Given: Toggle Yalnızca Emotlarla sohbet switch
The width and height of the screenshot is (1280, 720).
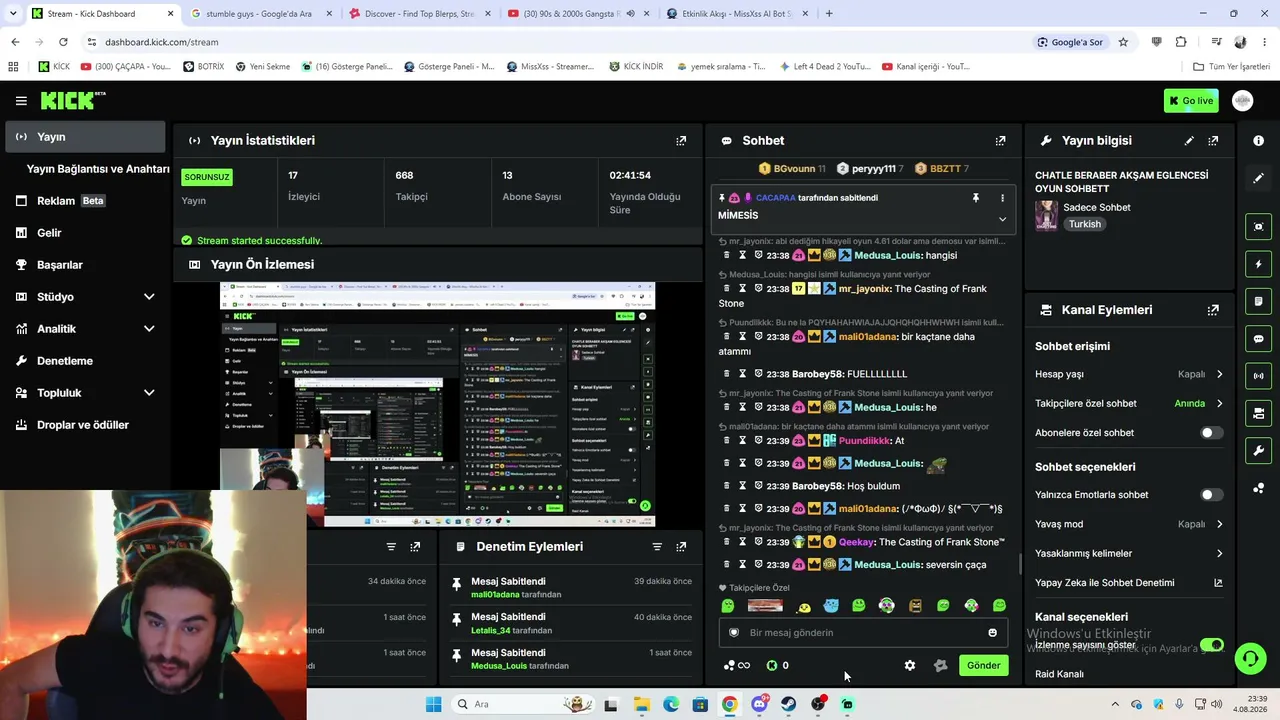Looking at the screenshot, I should tap(1211, 495).
